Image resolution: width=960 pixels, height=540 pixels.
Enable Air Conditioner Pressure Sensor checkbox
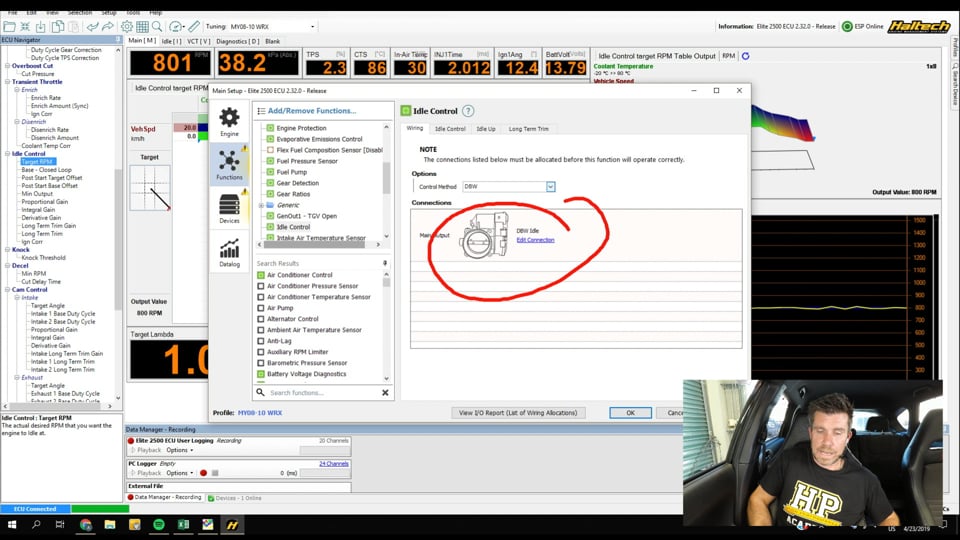pyautogui.click(x=261, y=286)
